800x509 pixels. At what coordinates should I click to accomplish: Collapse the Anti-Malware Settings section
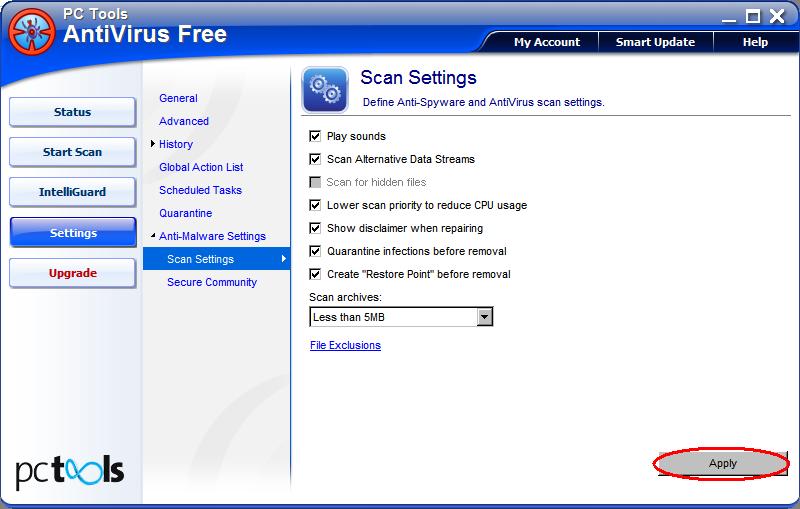pos(153,236)
